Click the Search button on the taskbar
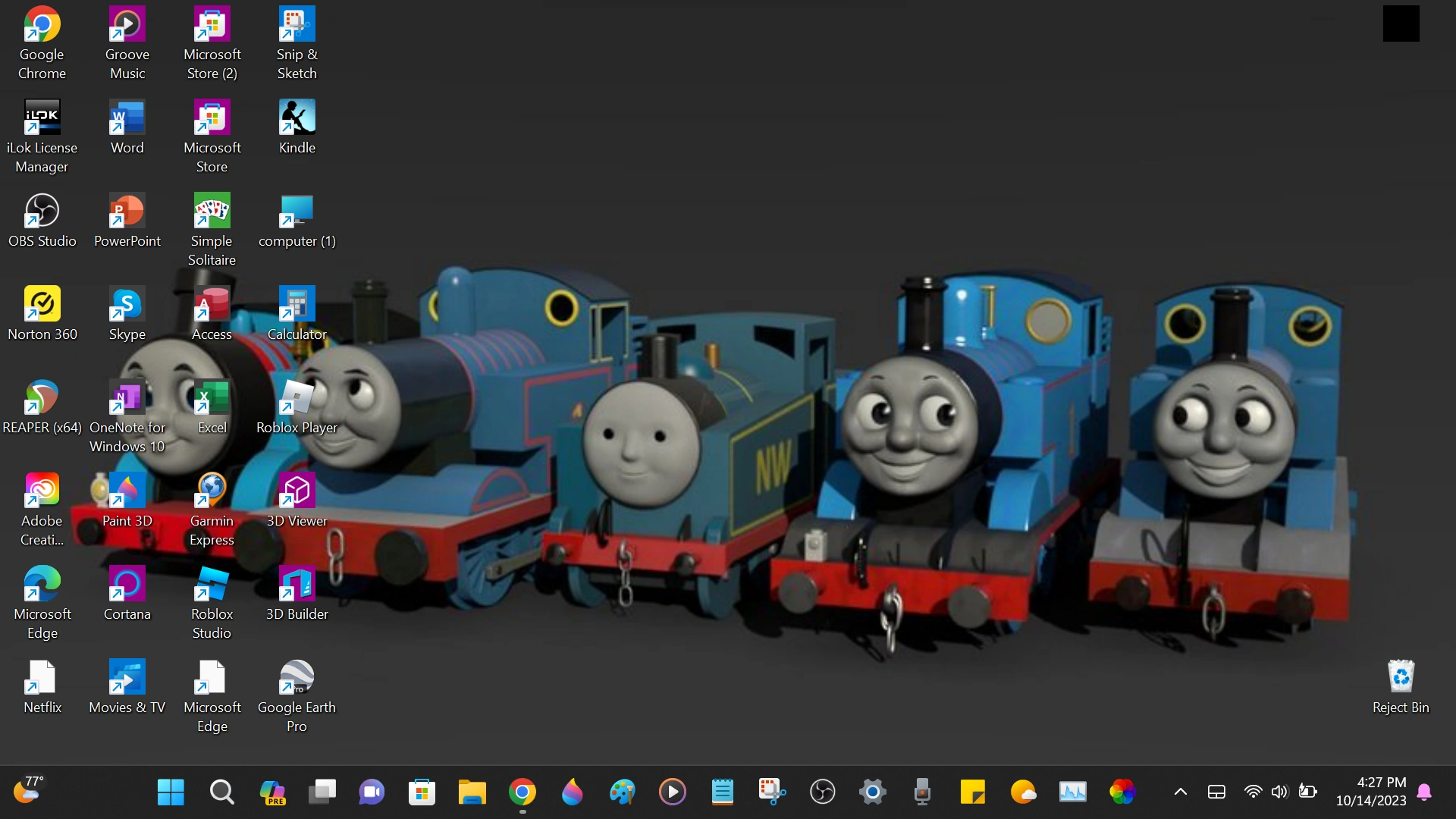This screenshot has height=819, width=1456. (221, 792)
